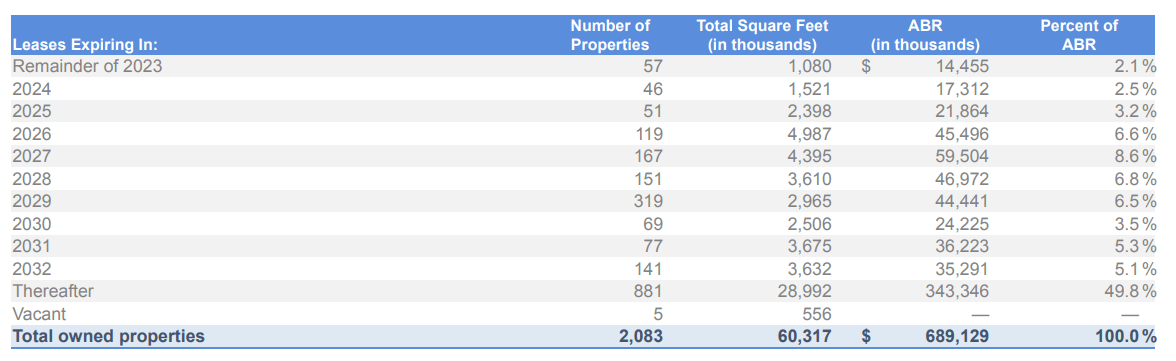Screen dimensions: 1176x361
Task: Click the Thereafter ABR value 343,346
Action: [x=957, y=291]
